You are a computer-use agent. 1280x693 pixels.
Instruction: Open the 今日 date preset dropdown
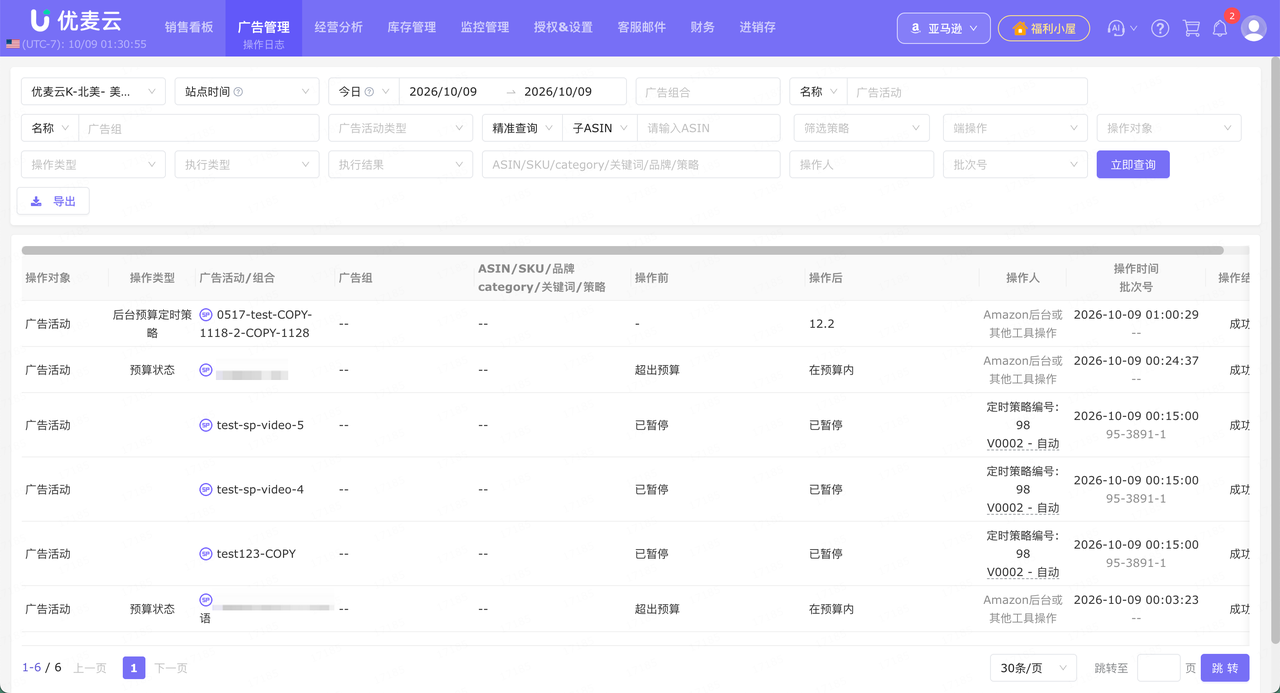point(363,92)
